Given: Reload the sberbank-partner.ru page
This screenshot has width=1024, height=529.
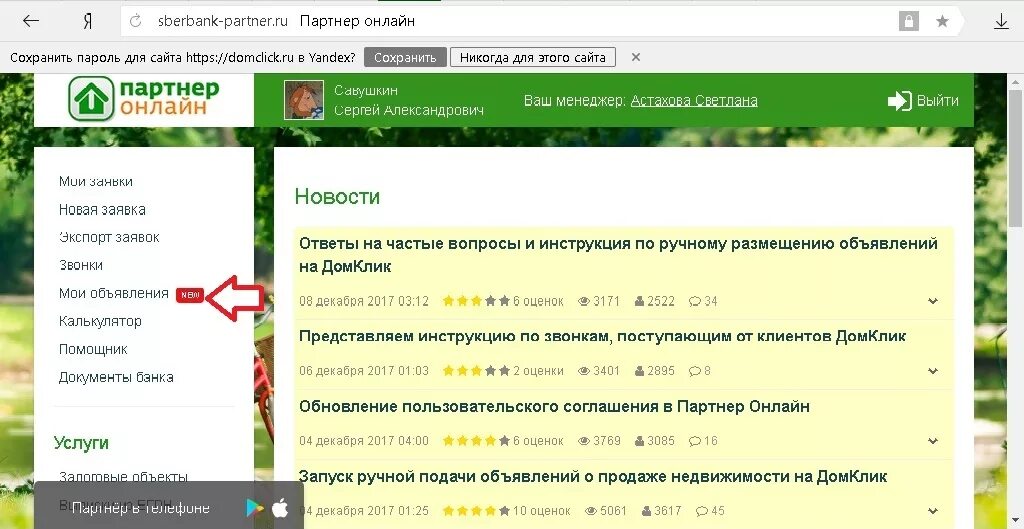Looking at the screenshot, I should pos(135,21).
